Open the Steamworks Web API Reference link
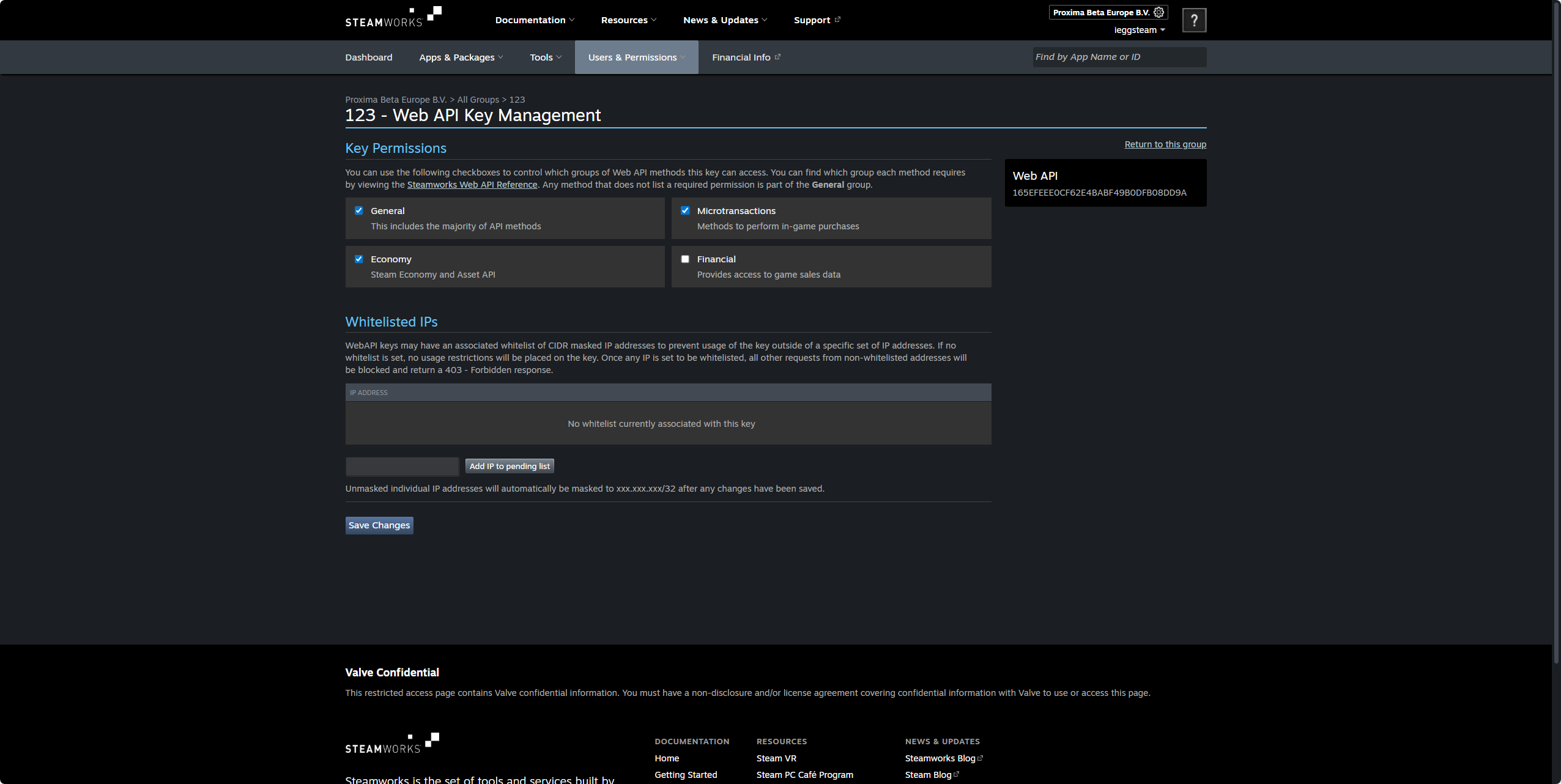This screenshot has height=784, width=1561. [472, 185]
